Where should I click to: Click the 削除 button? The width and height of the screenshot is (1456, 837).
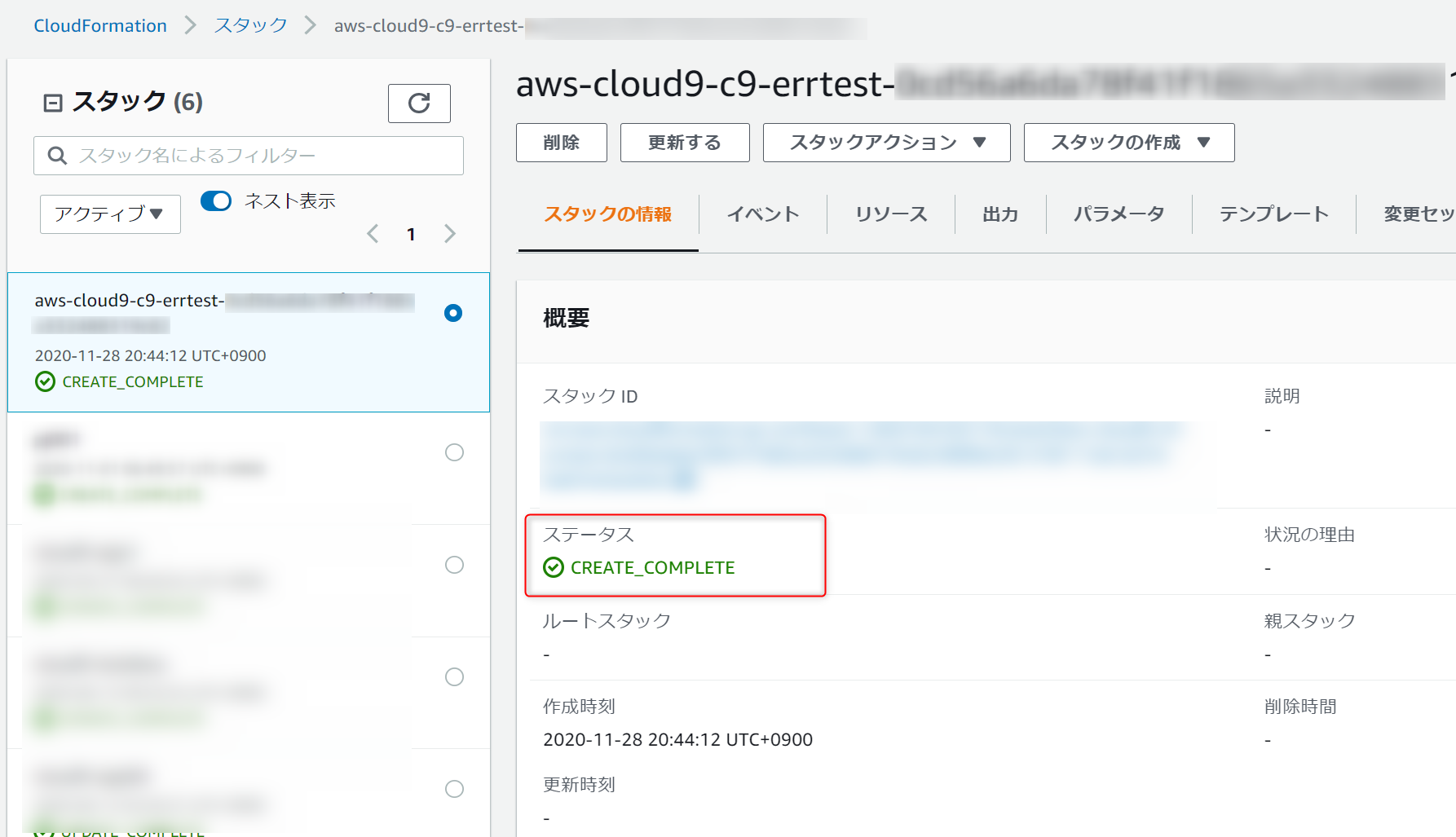562,143
